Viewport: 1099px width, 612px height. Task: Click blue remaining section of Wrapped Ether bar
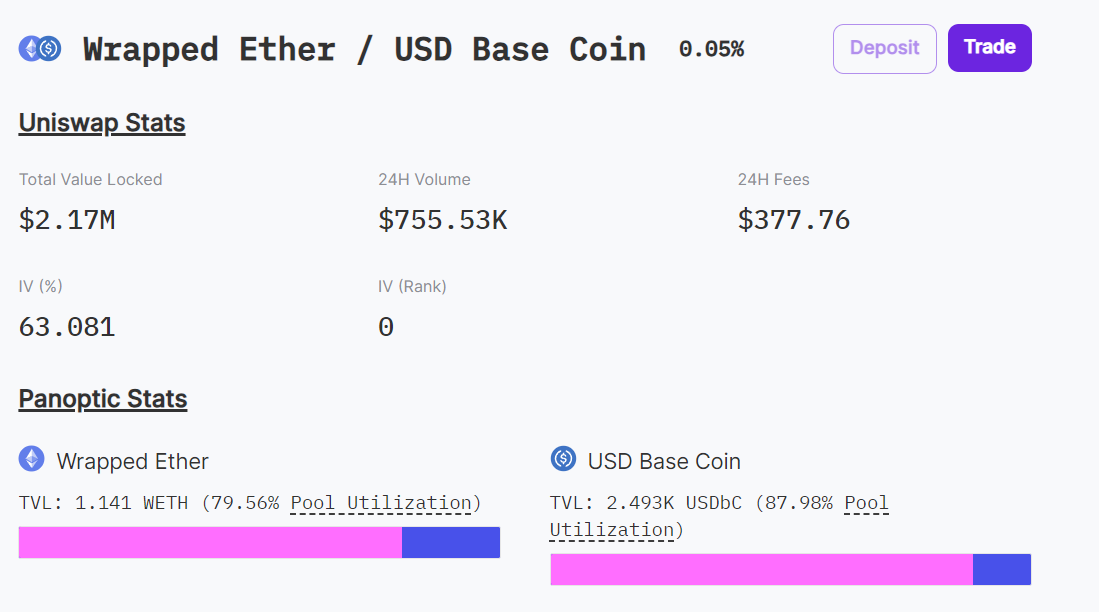point(451,542)
